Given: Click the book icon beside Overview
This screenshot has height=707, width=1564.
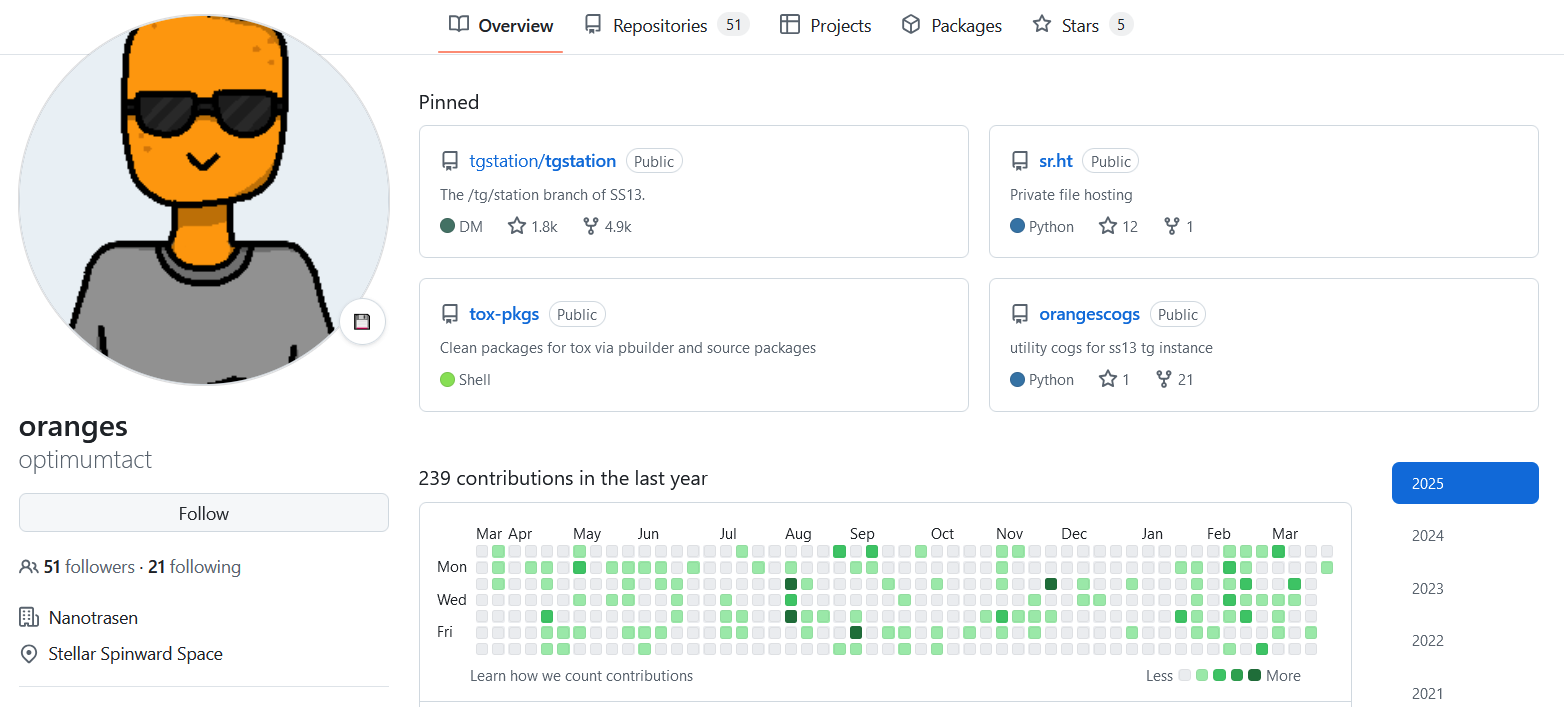Looking at the screenshot, I should coord(459,25).
